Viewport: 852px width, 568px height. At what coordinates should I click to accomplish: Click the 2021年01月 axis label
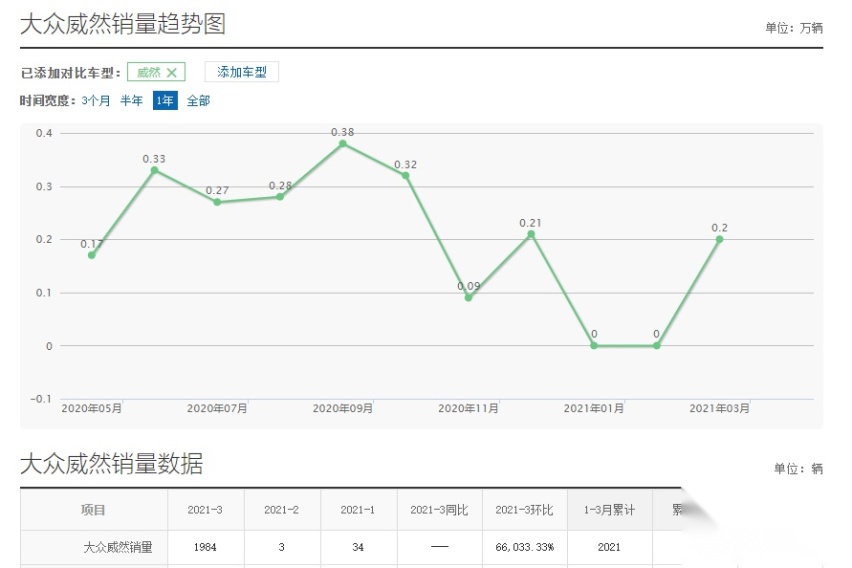click(594, 408)
